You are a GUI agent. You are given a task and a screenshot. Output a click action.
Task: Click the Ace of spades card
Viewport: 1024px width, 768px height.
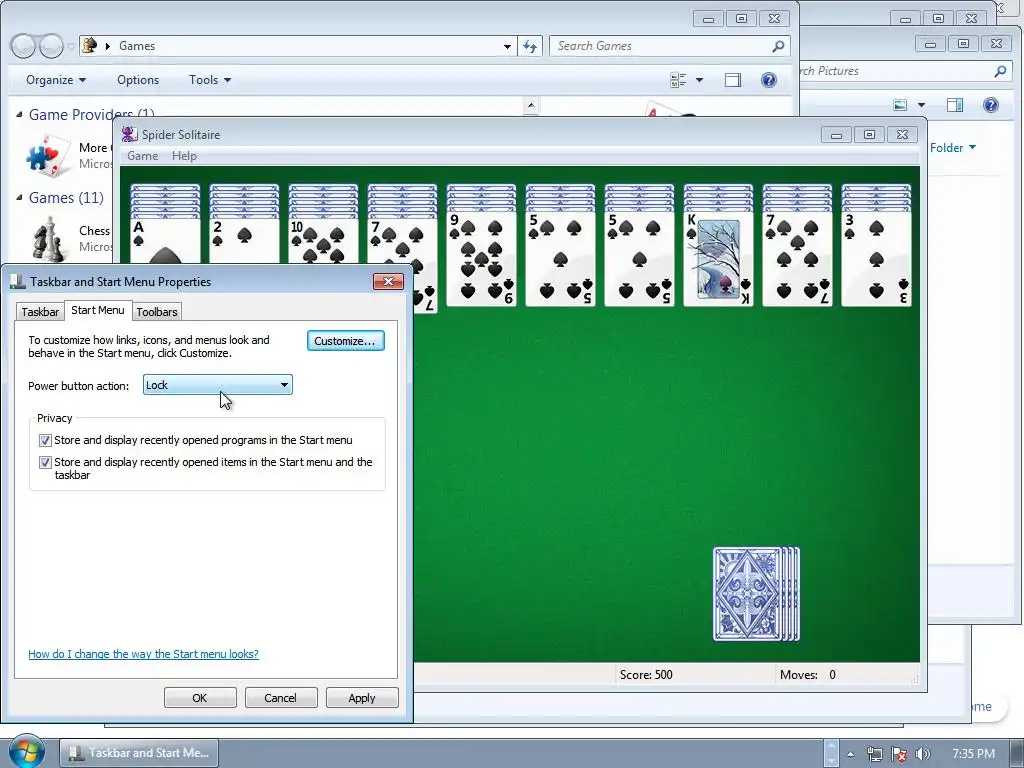[165, 240]
